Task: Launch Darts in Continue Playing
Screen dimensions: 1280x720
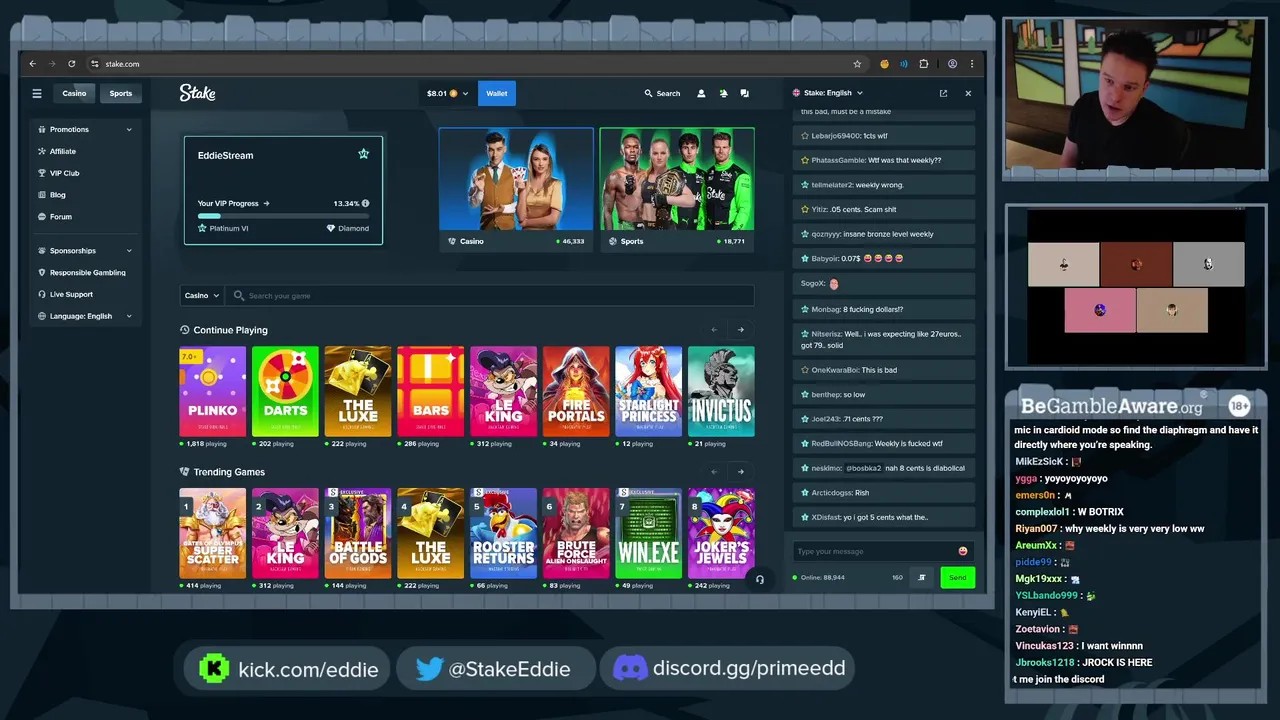Action: point(285,391)
